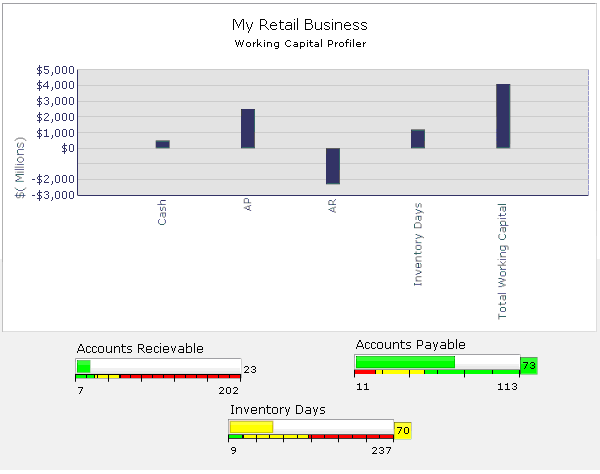Click the Accounts Recievable value 23
The width and height of the screenshot is (600, 474).
tap(250, 369)
